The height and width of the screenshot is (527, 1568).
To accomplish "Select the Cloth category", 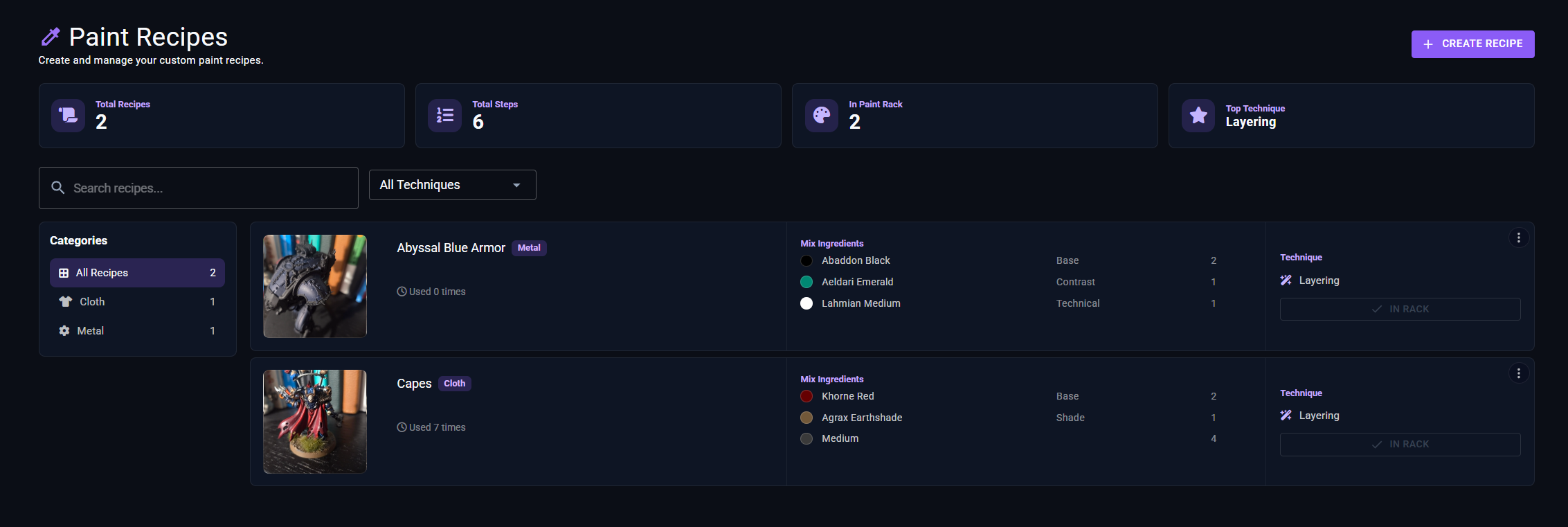I will pos(137,302).
